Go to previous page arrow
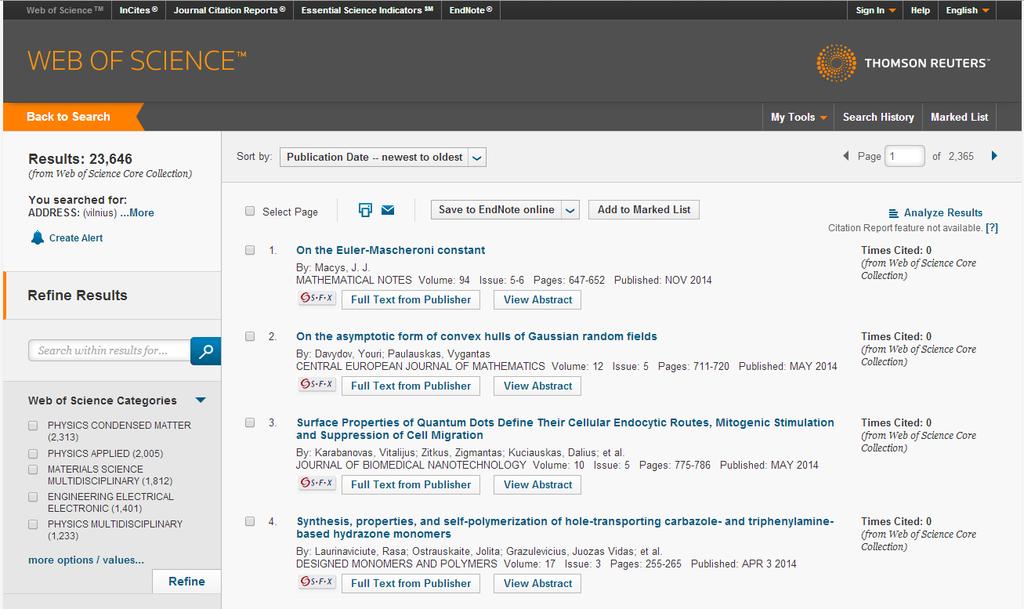Viewport: 1024px width, 609px height. (x=846, y=155)
